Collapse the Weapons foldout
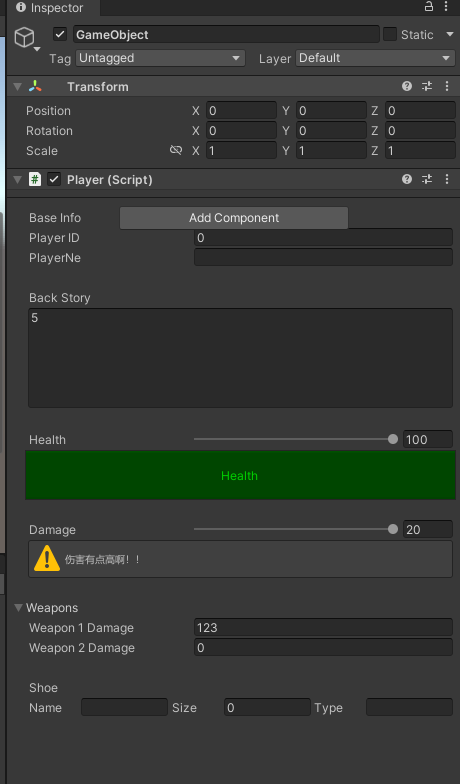The image size is (460, 784). 18,608
